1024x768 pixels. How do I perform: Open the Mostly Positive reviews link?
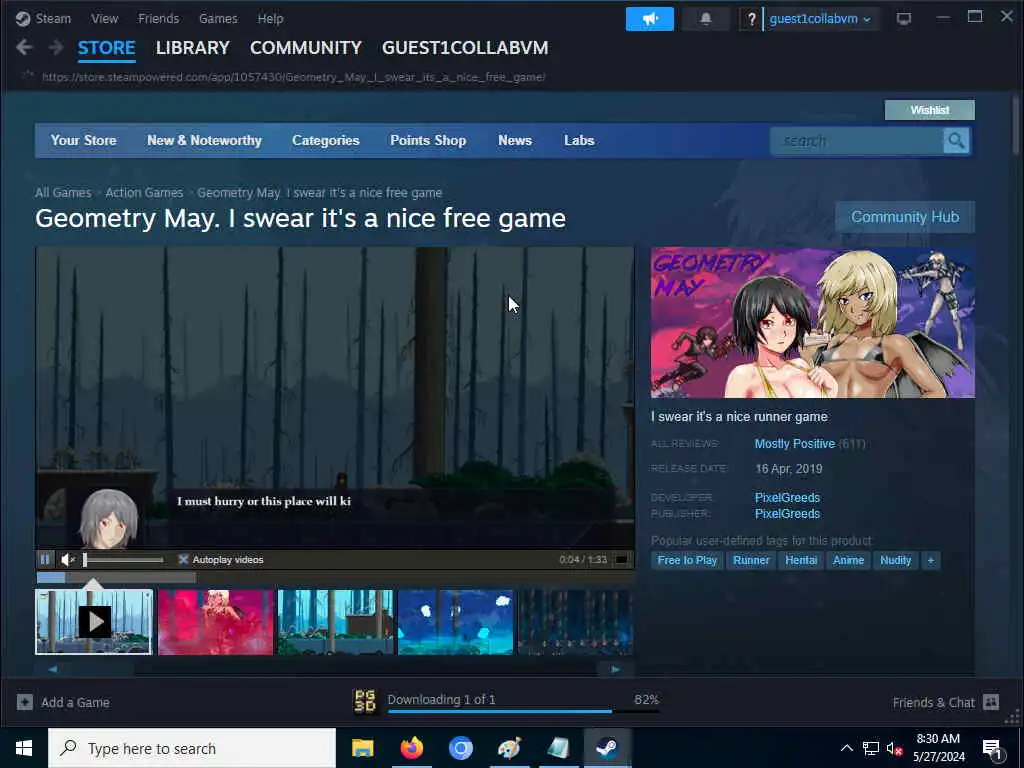pyautogui.click(x=794, y=443)
